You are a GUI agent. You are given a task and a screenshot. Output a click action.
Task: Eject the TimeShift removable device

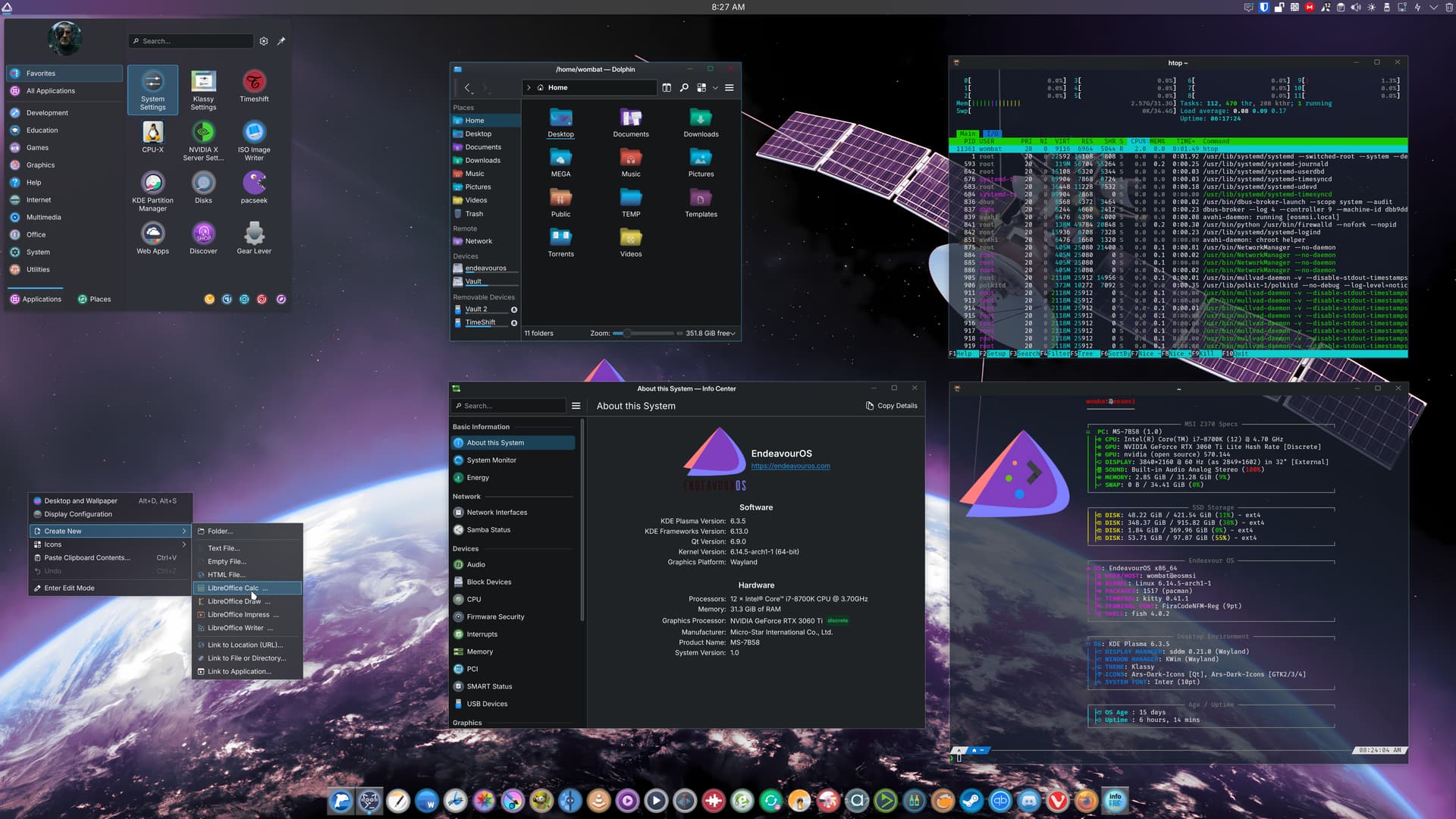(514, 323)
